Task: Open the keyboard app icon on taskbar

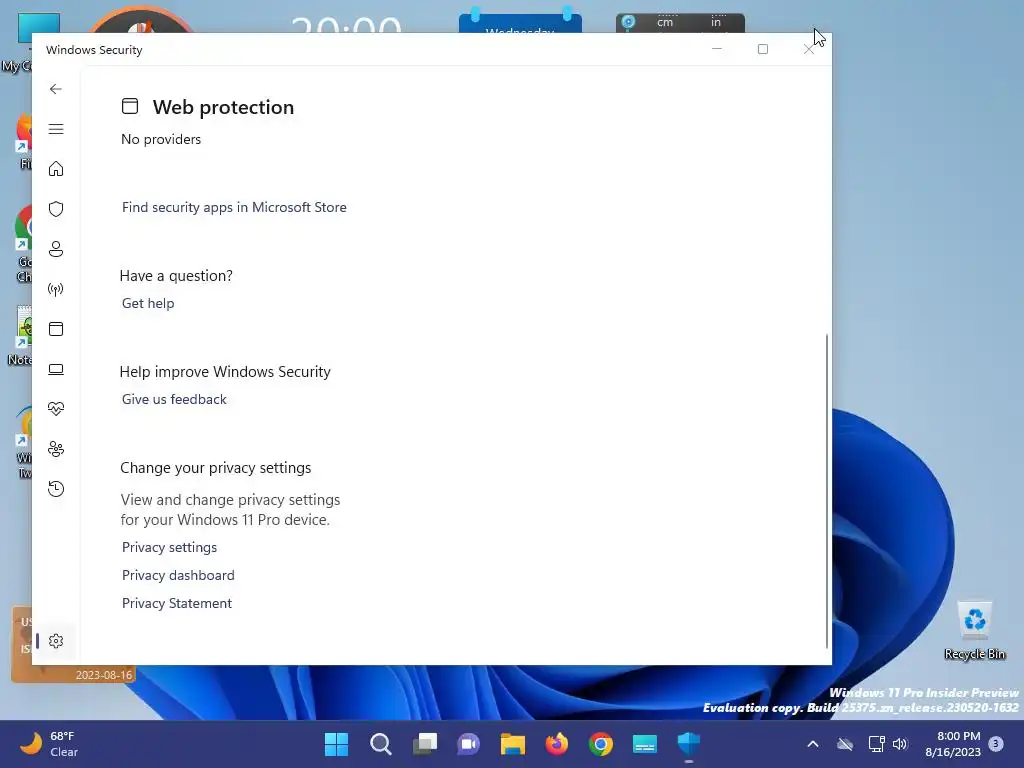Action: pyautogui.click(x=645, y=744)
